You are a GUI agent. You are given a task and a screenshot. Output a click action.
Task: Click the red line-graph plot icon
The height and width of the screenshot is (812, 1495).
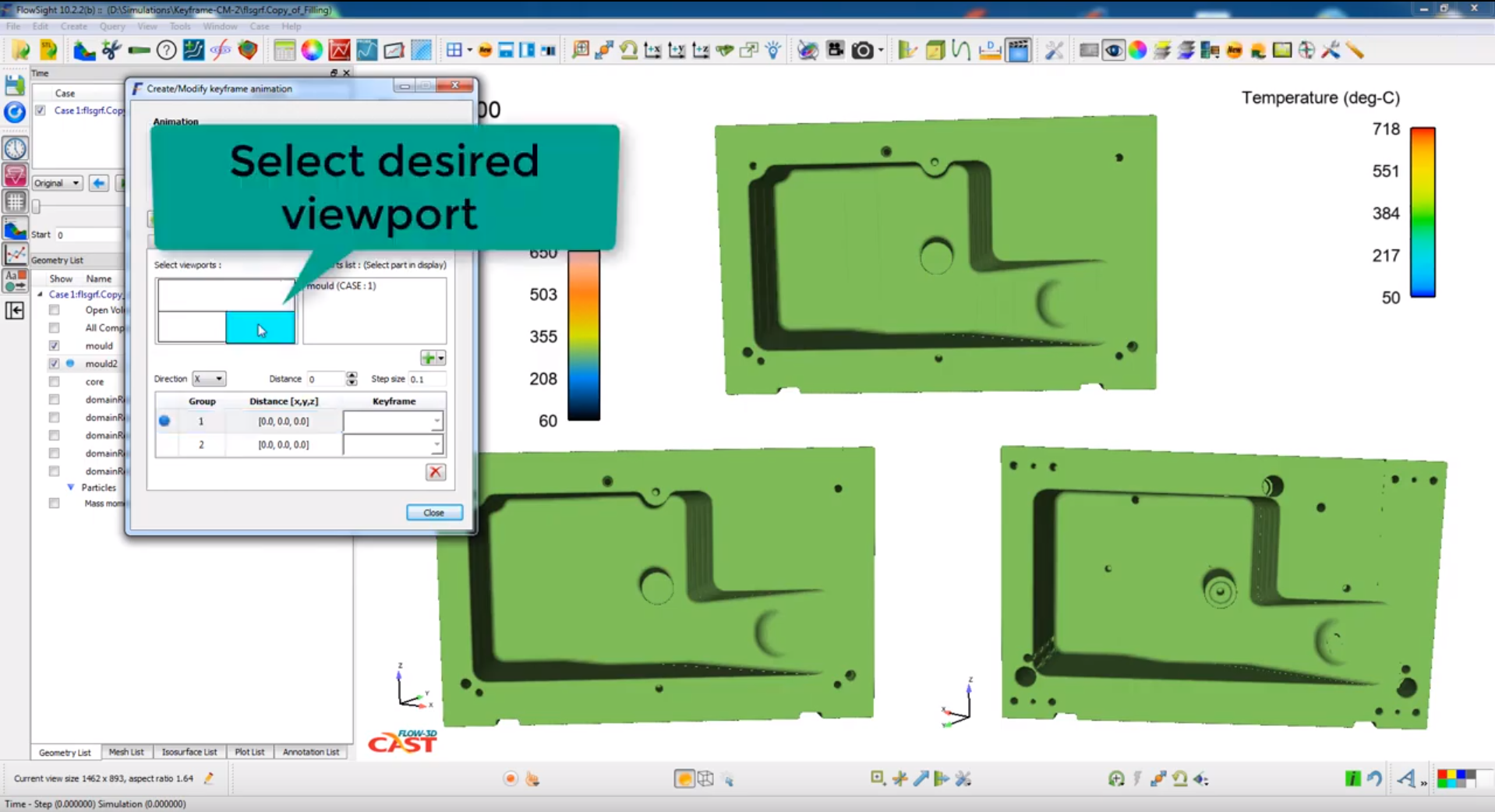339,51
